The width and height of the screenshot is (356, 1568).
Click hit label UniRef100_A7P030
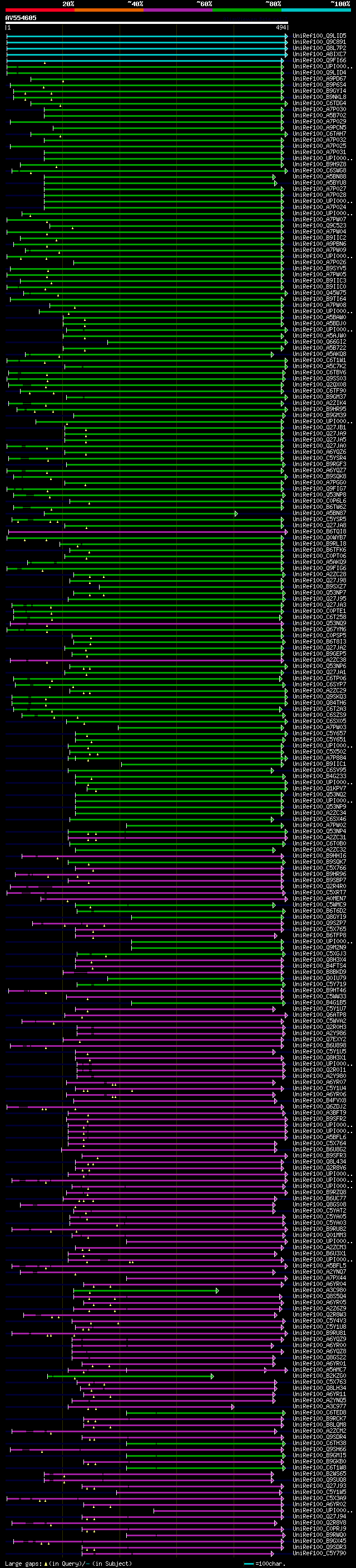click(319, 109)
